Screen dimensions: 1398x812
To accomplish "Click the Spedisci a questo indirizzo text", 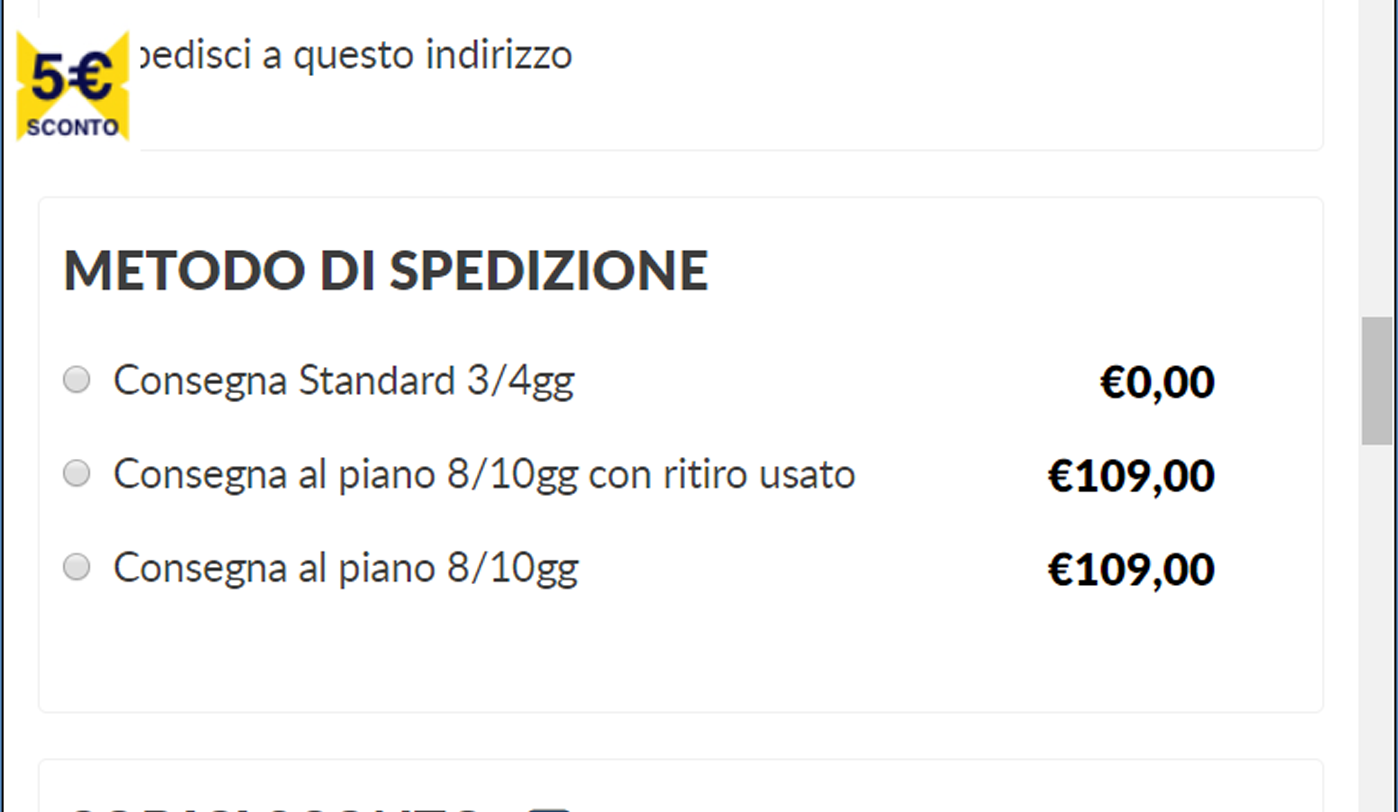I will pyautogui.click(x=352, y=55).
